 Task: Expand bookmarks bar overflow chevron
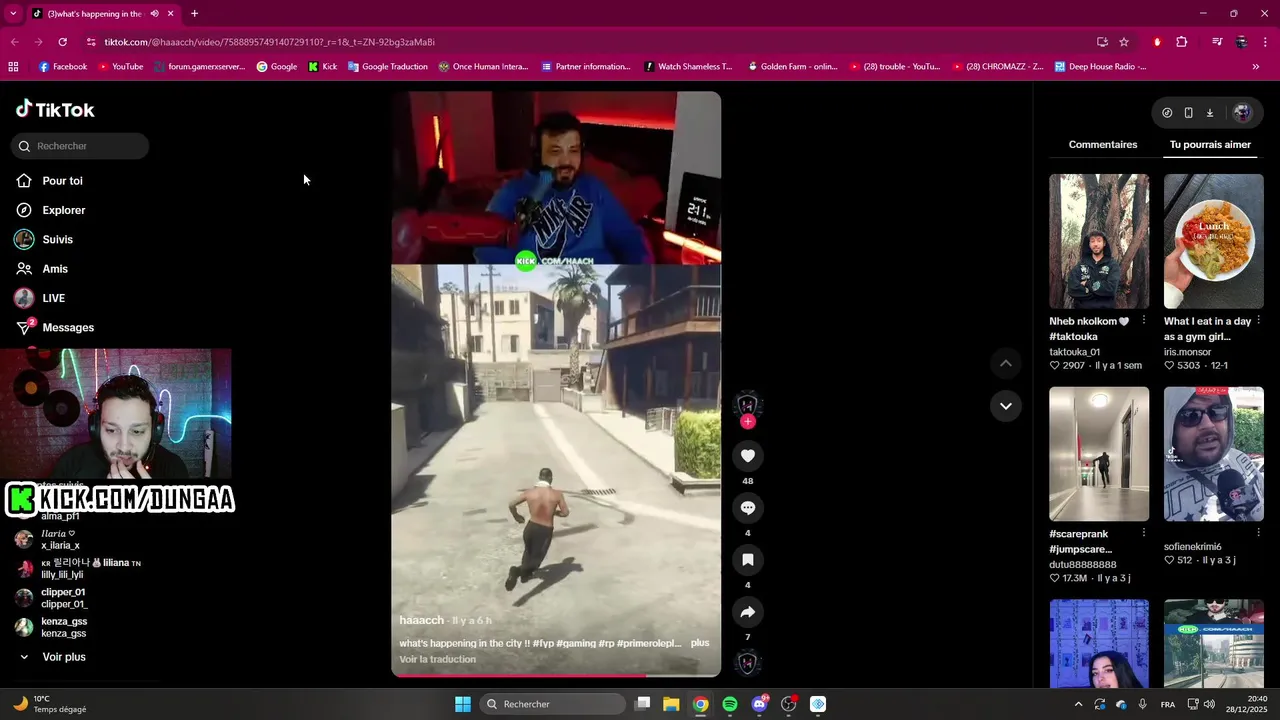(x=1256, y=67)
